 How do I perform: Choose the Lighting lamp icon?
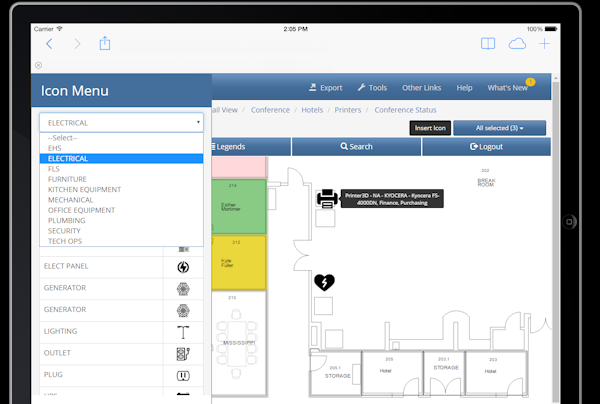(183, 331)
